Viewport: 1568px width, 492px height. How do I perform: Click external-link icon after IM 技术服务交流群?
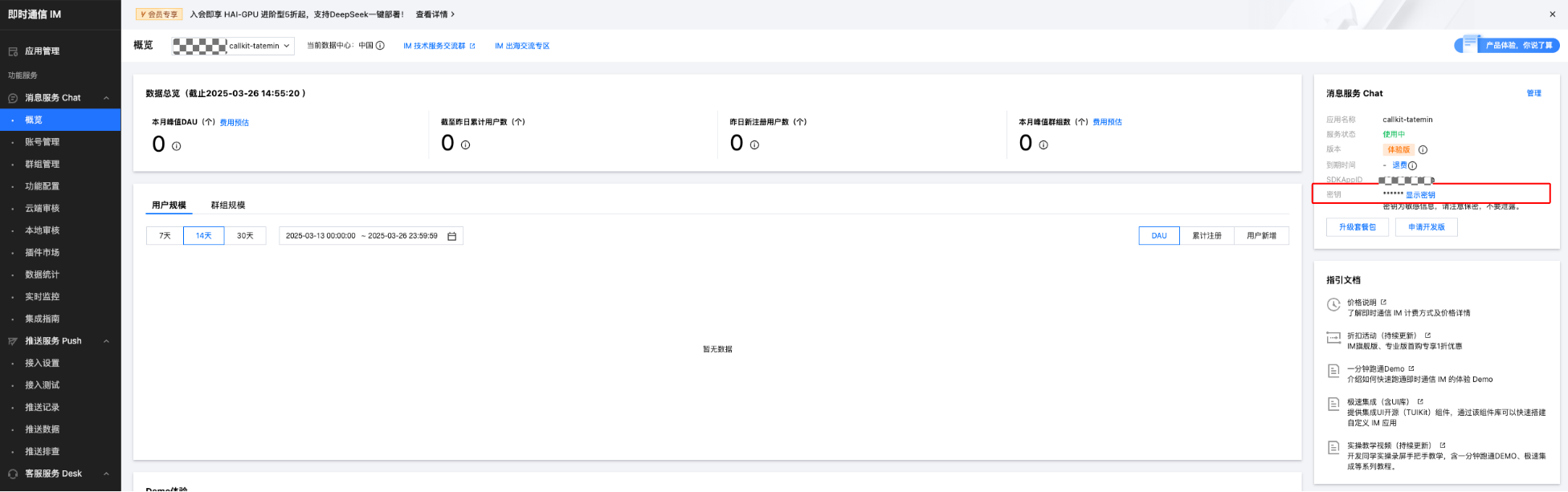coord(472,47)
